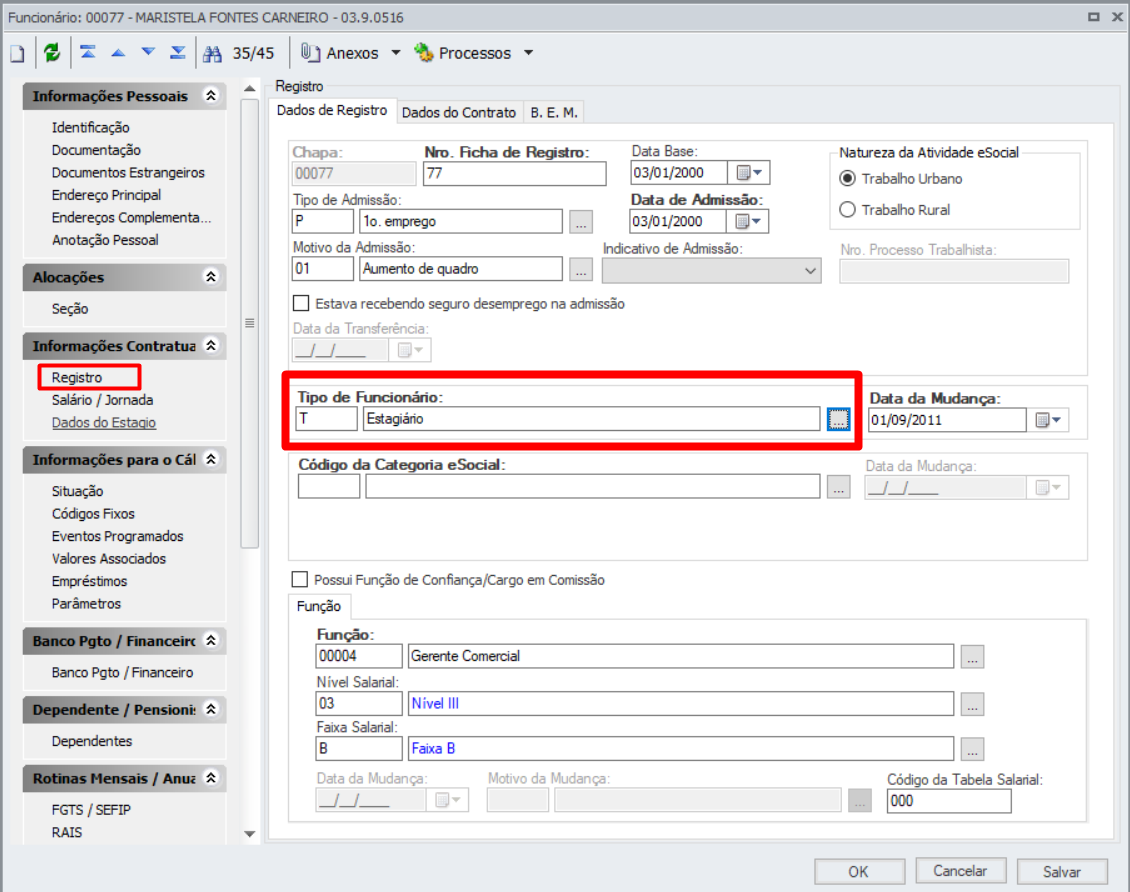Click the Salvar button
This screenshot has height=892, width=1130.
[x=1061, y=871]
